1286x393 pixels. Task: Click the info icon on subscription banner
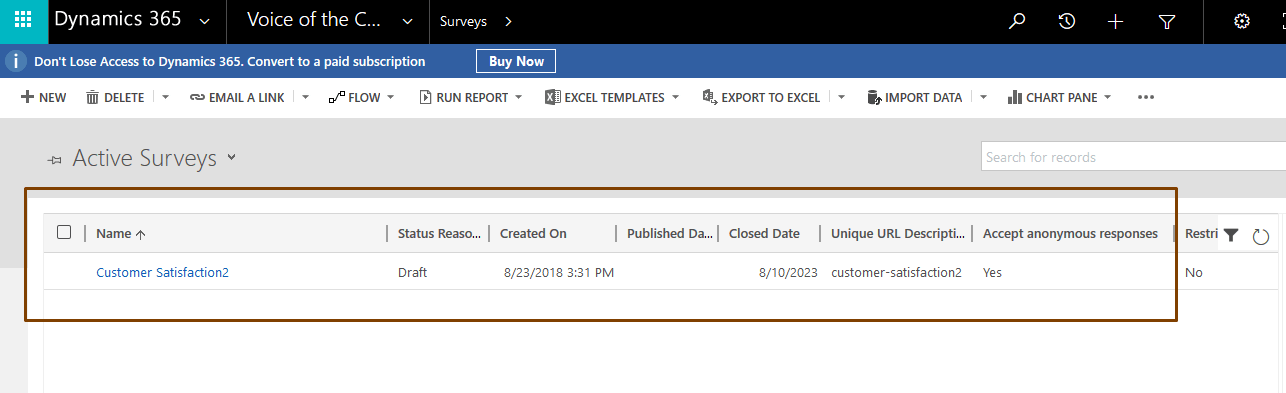(15, 61)
